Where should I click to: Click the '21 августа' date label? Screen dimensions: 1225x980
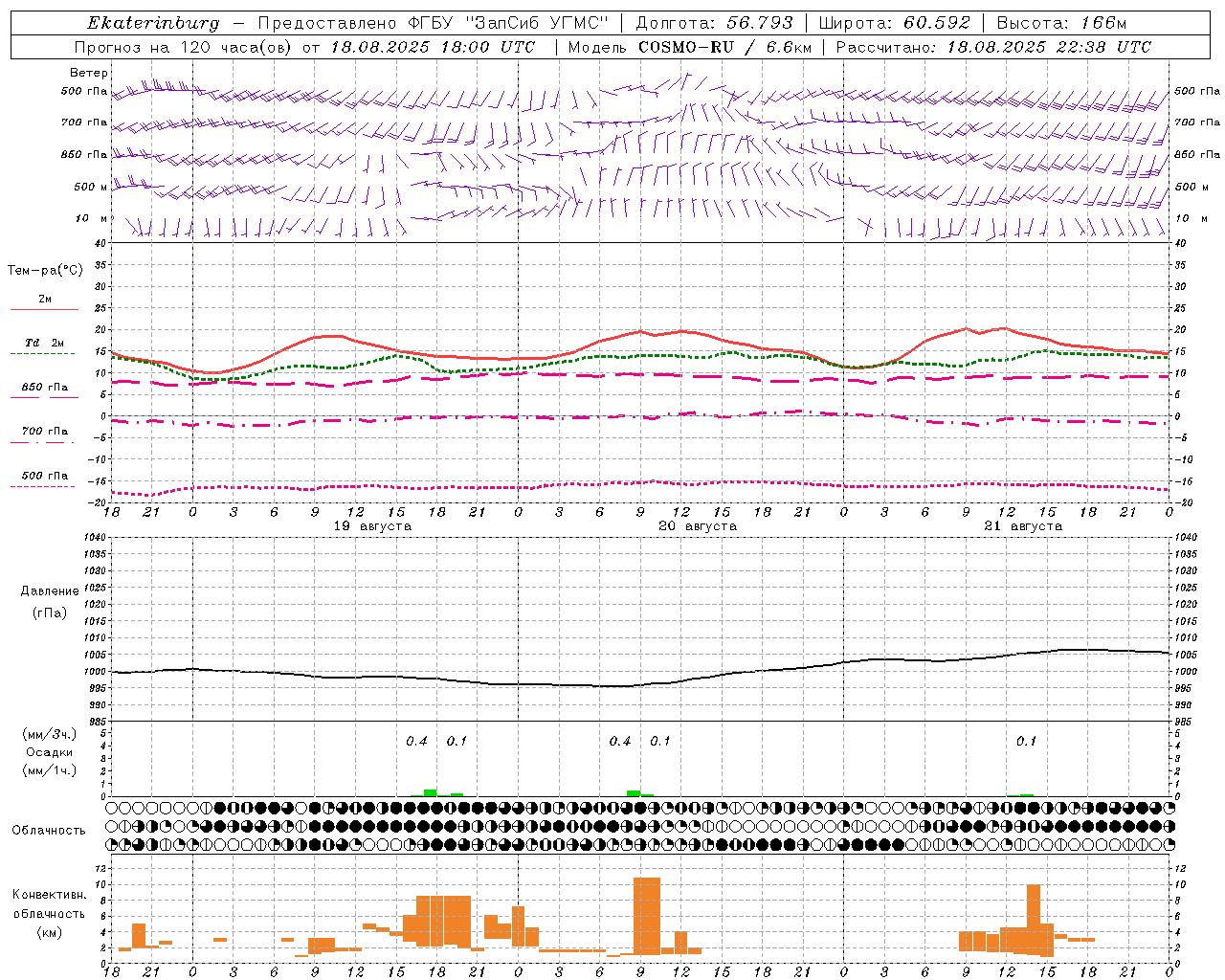click(x=1023, y=526)
